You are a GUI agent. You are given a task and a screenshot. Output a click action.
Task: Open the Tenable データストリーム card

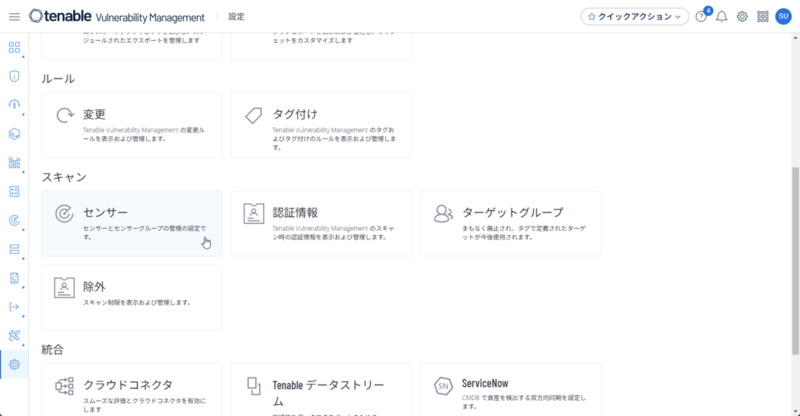tap(321, 389)
